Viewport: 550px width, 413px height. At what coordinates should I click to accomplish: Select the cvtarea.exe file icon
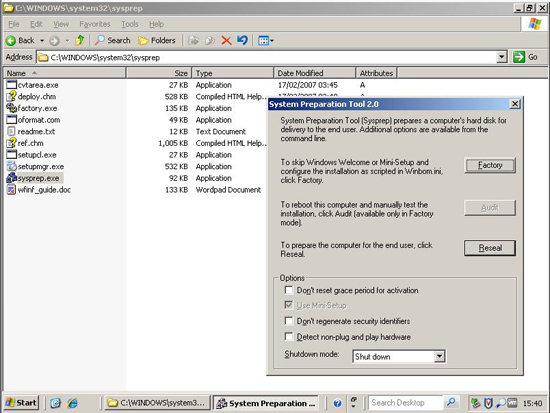click(x=12, y=85)
